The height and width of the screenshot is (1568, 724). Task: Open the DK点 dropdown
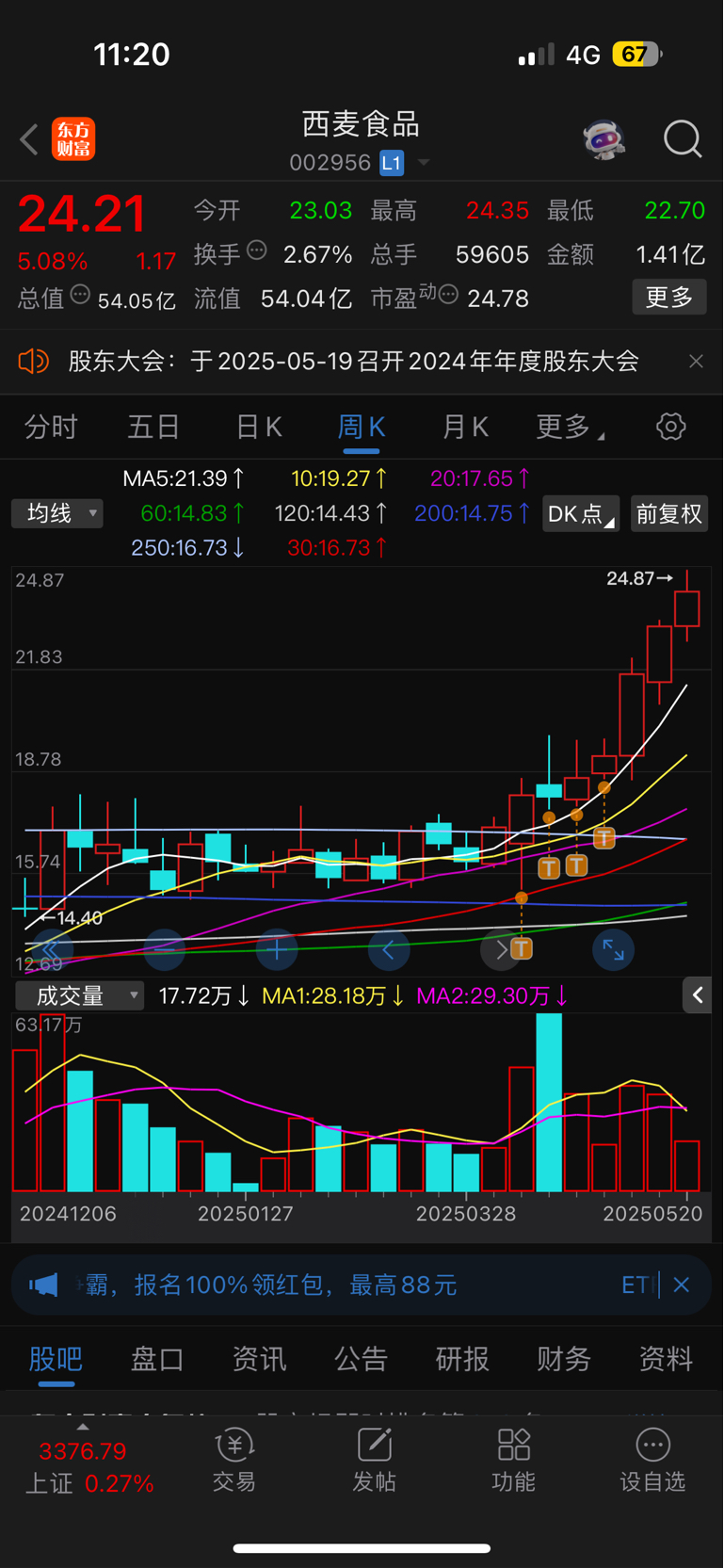pyautogui.click(x=580, y=514)
